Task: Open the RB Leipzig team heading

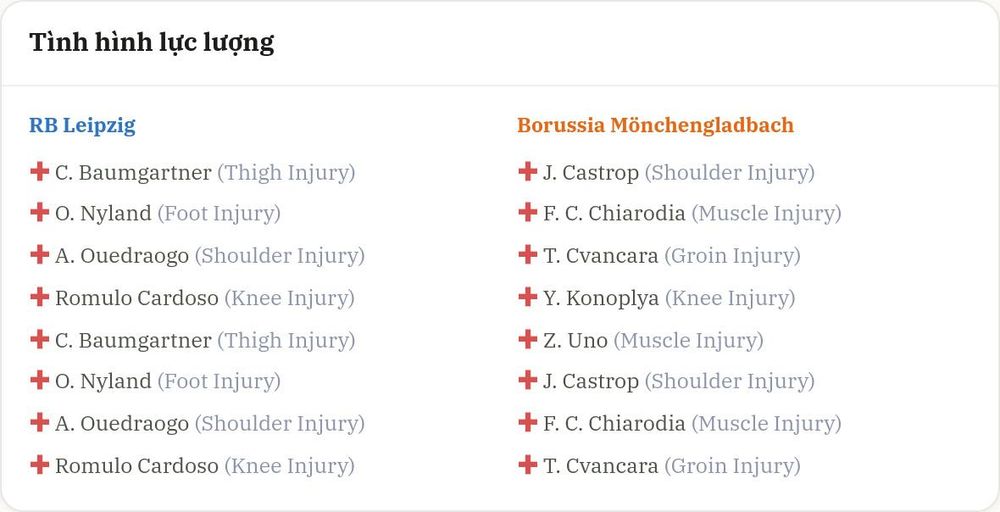Action: (x=82, y=125)
